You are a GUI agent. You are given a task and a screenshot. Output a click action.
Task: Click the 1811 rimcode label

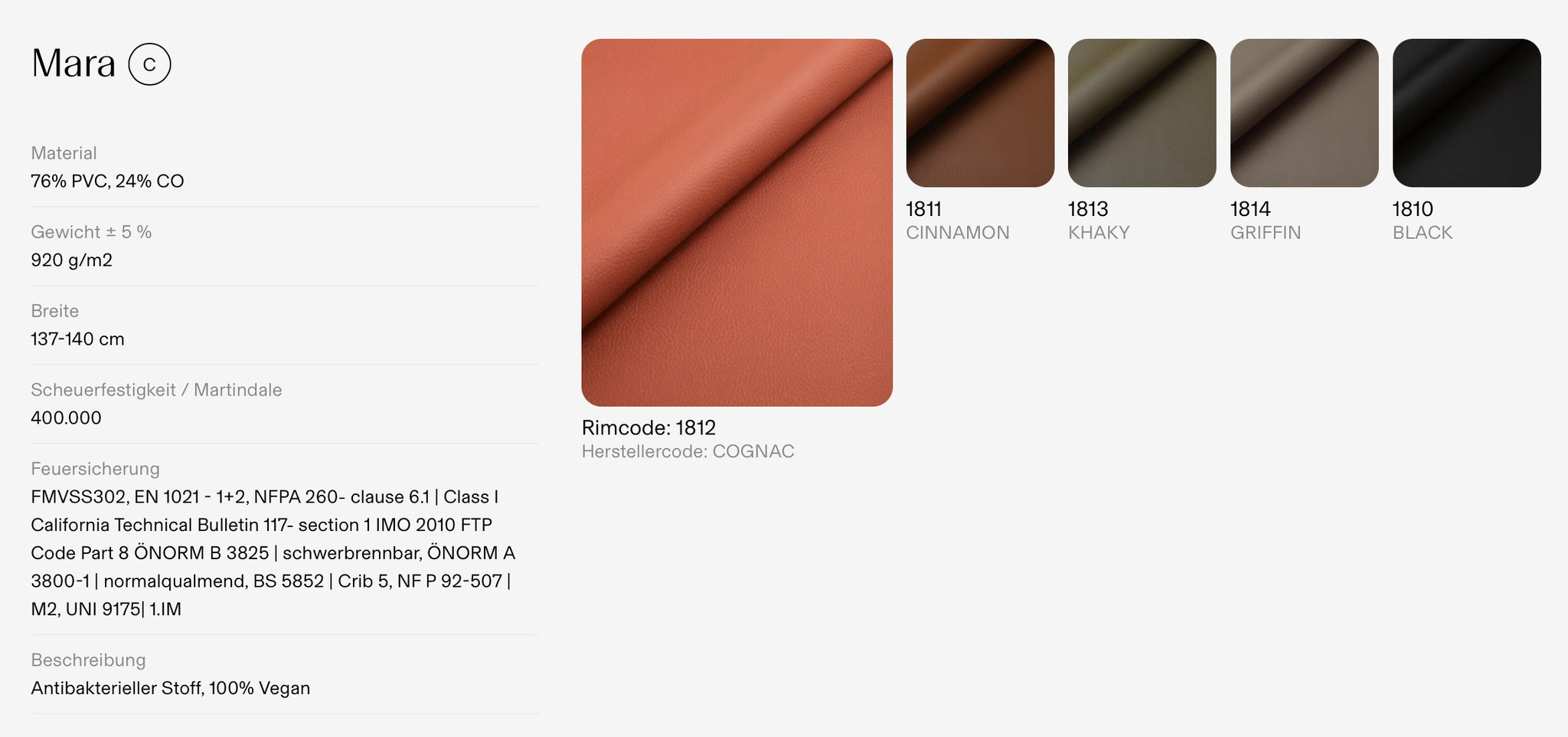pos(923,209)
